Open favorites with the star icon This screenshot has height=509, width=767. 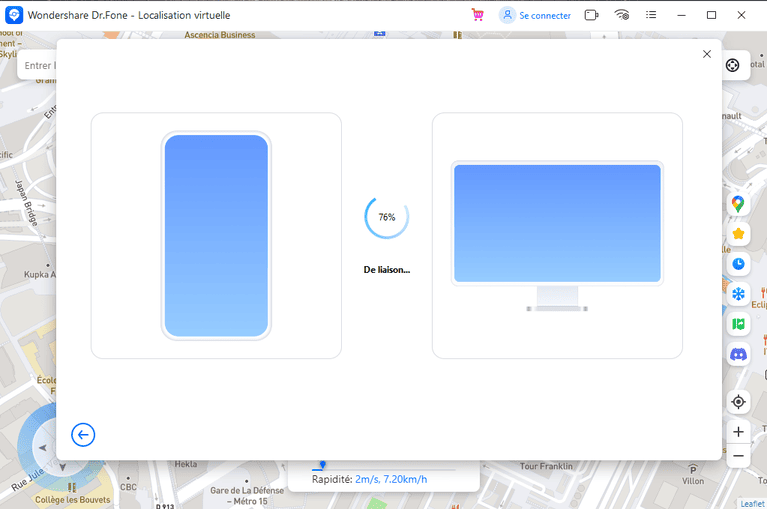click(x=738, y=234)
